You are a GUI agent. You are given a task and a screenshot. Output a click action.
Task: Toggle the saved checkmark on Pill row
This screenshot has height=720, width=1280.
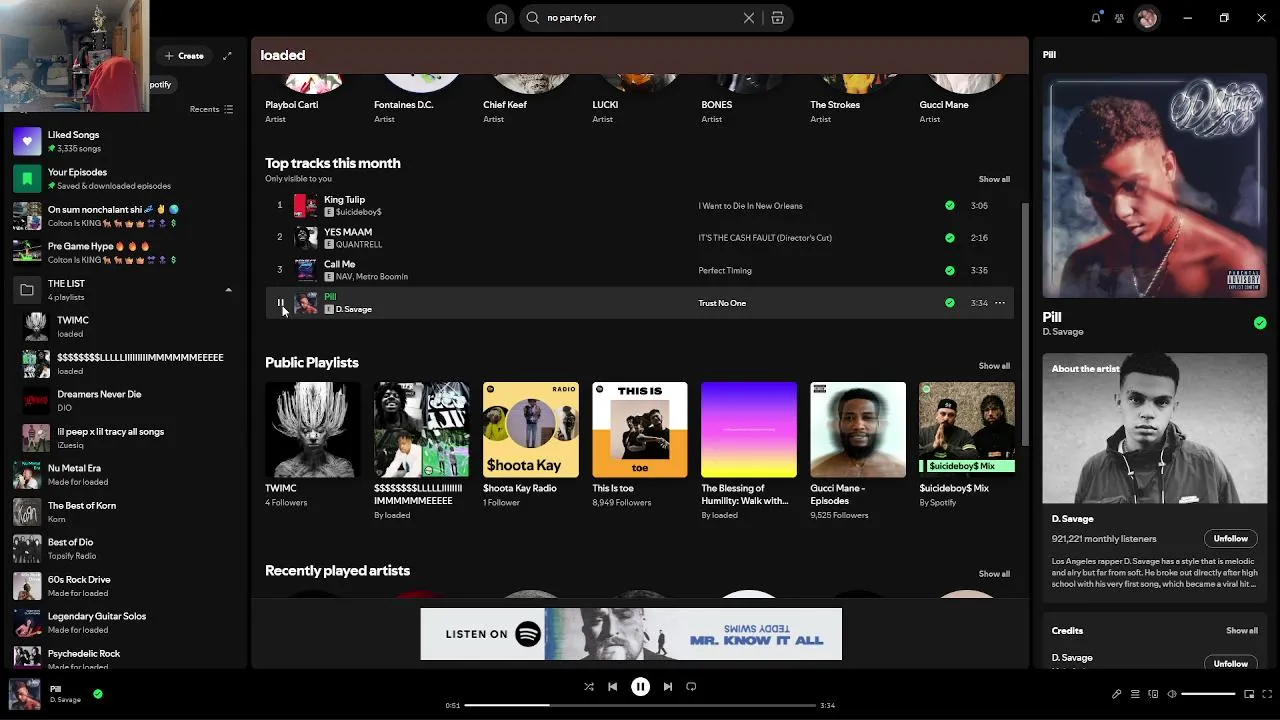[950, 303]
